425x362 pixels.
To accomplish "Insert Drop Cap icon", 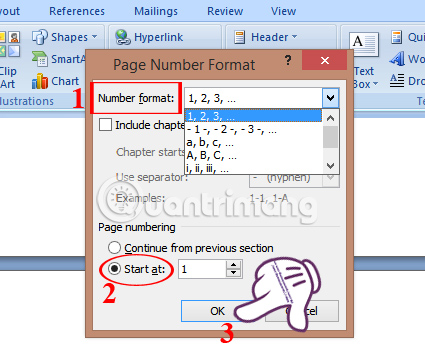I will pos(397,81).
